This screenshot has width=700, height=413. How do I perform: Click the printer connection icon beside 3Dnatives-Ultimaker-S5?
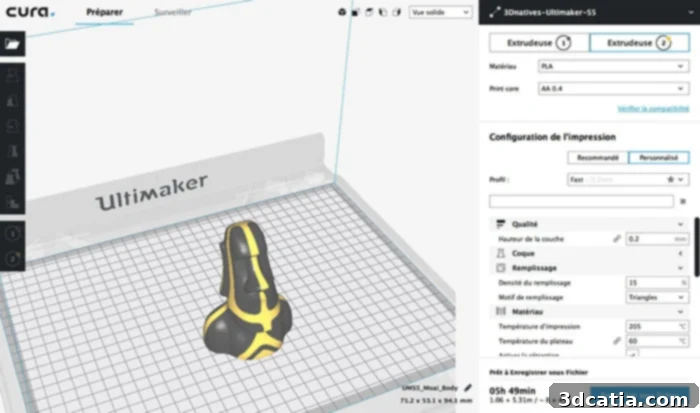[494, 13]
